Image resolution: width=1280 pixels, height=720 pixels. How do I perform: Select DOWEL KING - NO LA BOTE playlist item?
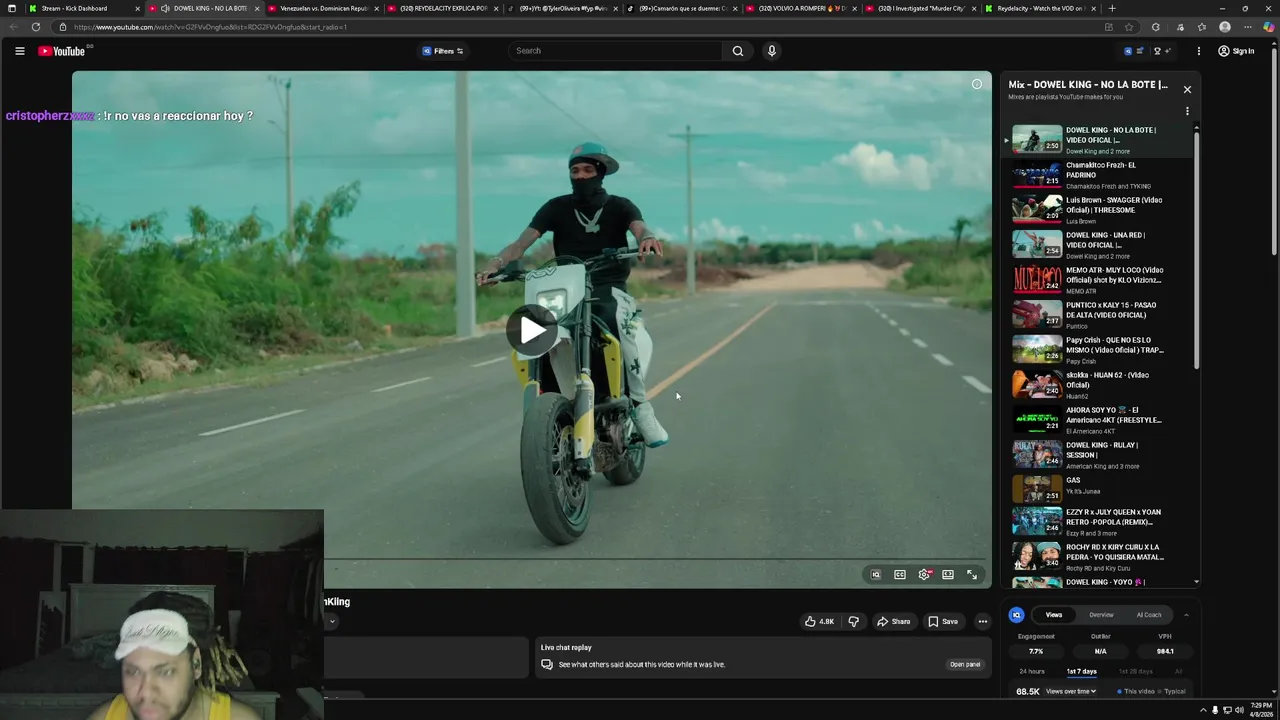[x=1099, y=140]
